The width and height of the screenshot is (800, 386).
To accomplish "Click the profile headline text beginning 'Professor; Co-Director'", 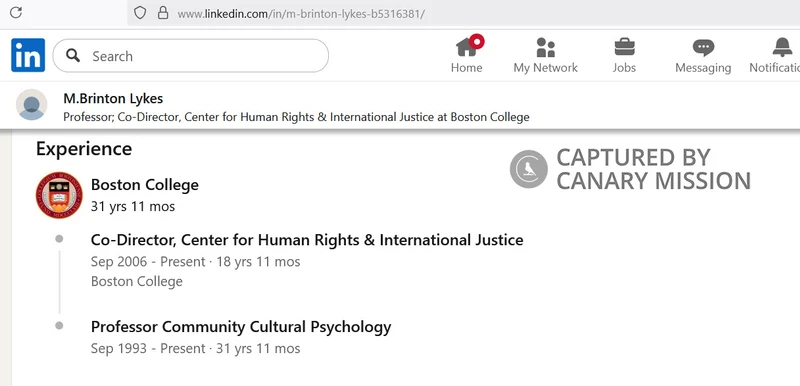I will (x=296, y=117).
